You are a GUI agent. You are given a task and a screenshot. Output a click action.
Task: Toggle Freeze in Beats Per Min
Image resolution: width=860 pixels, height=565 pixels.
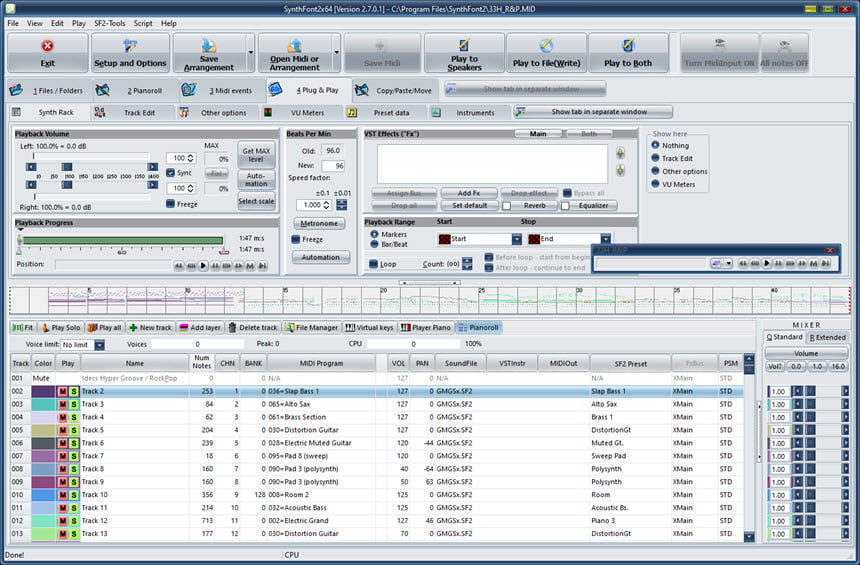coord(296,239)
